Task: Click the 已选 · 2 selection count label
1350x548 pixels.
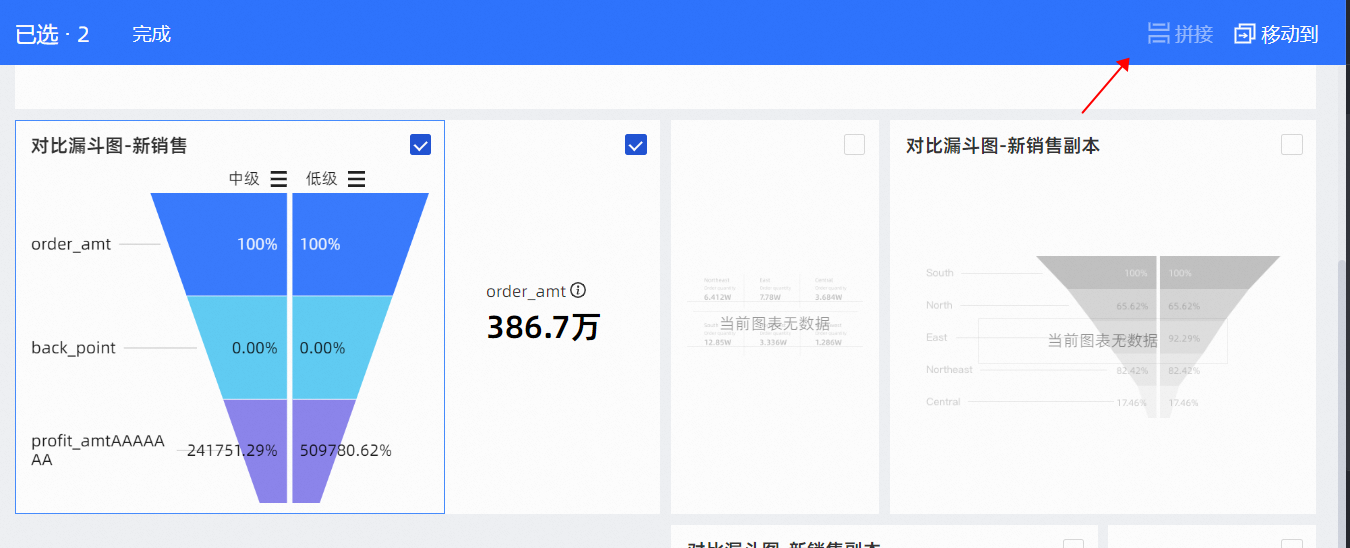Action: [53, 34]
